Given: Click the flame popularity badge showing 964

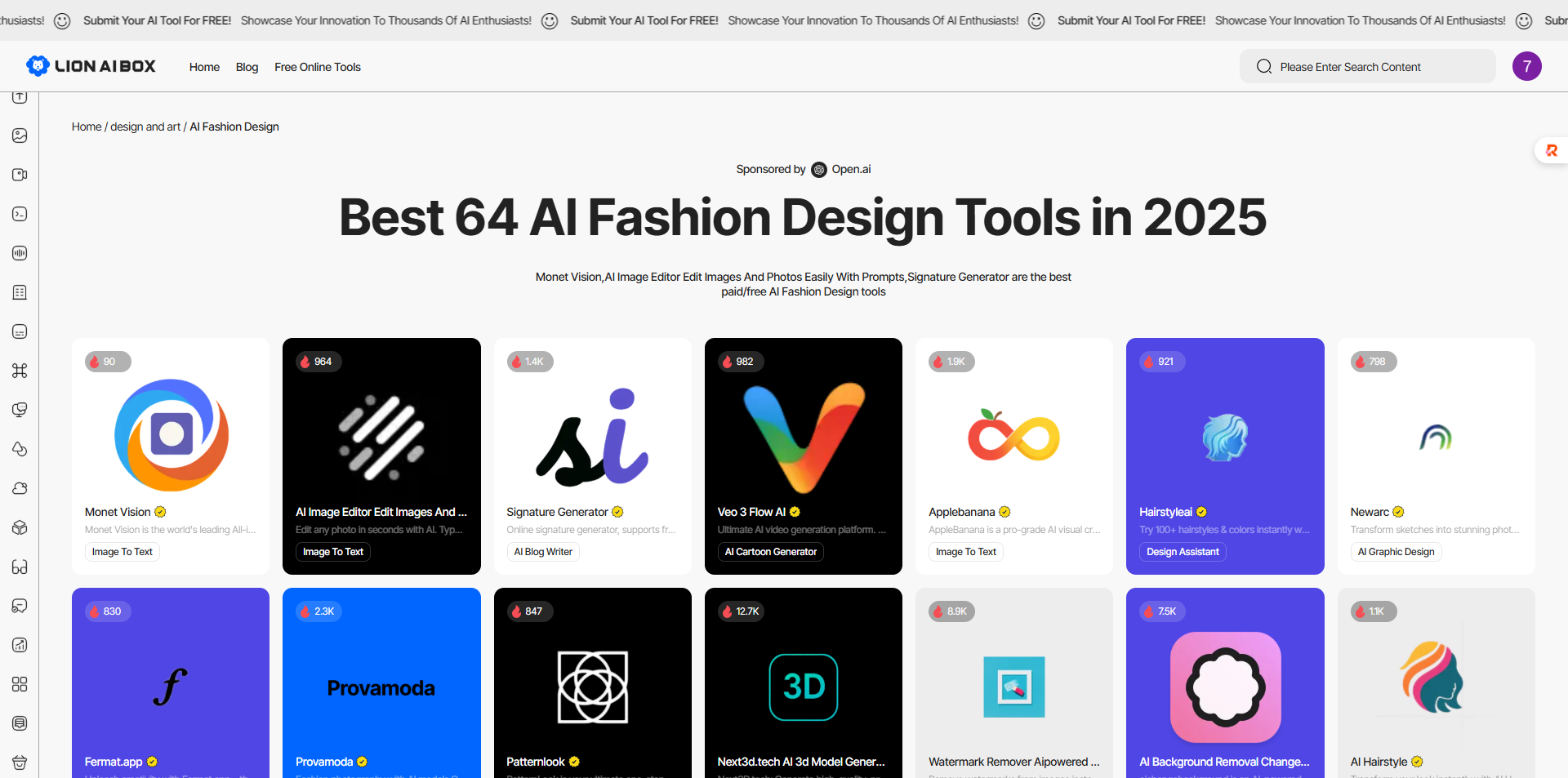Looking at the screenshot, I should pos(317,362).
